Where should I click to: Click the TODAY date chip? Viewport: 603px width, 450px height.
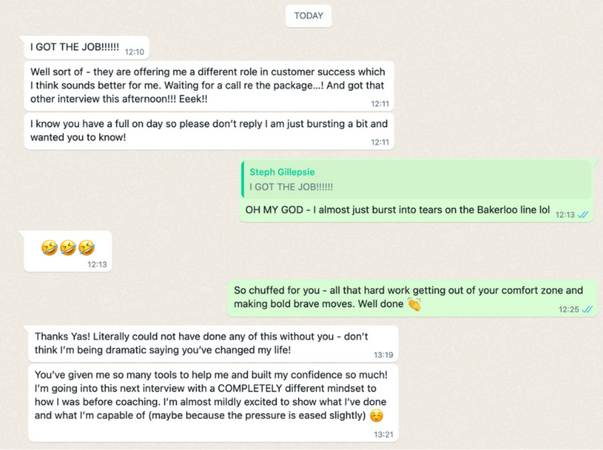pos(309,15)
